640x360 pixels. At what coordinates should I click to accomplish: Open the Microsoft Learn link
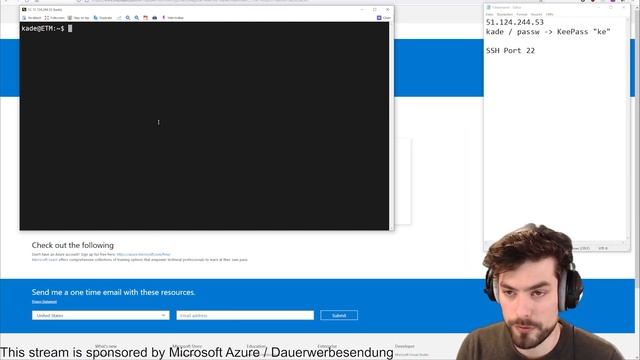point(44,260)
